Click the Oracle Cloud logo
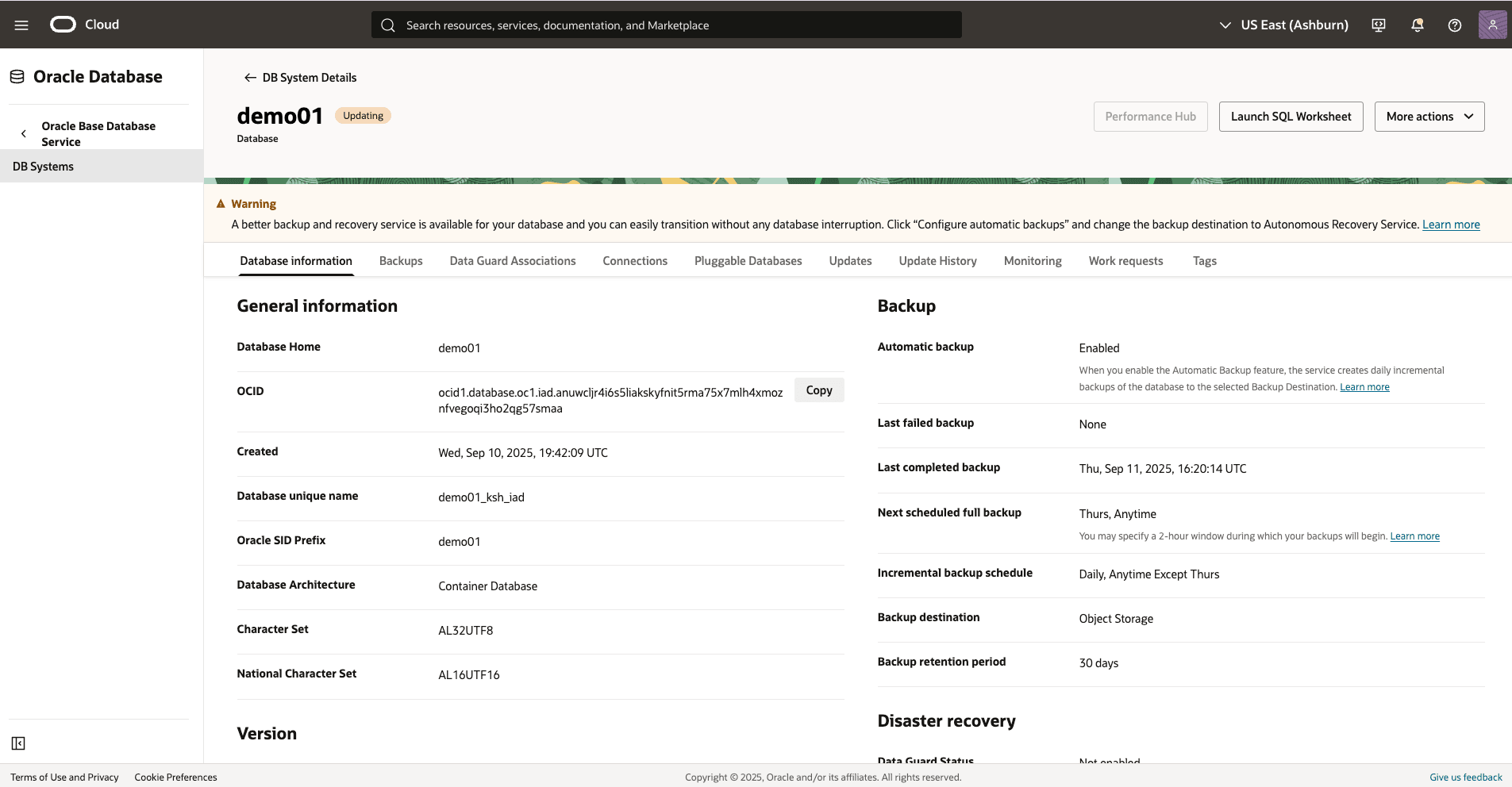Viewport: 1512px width, 787px height. coord(62,24)
